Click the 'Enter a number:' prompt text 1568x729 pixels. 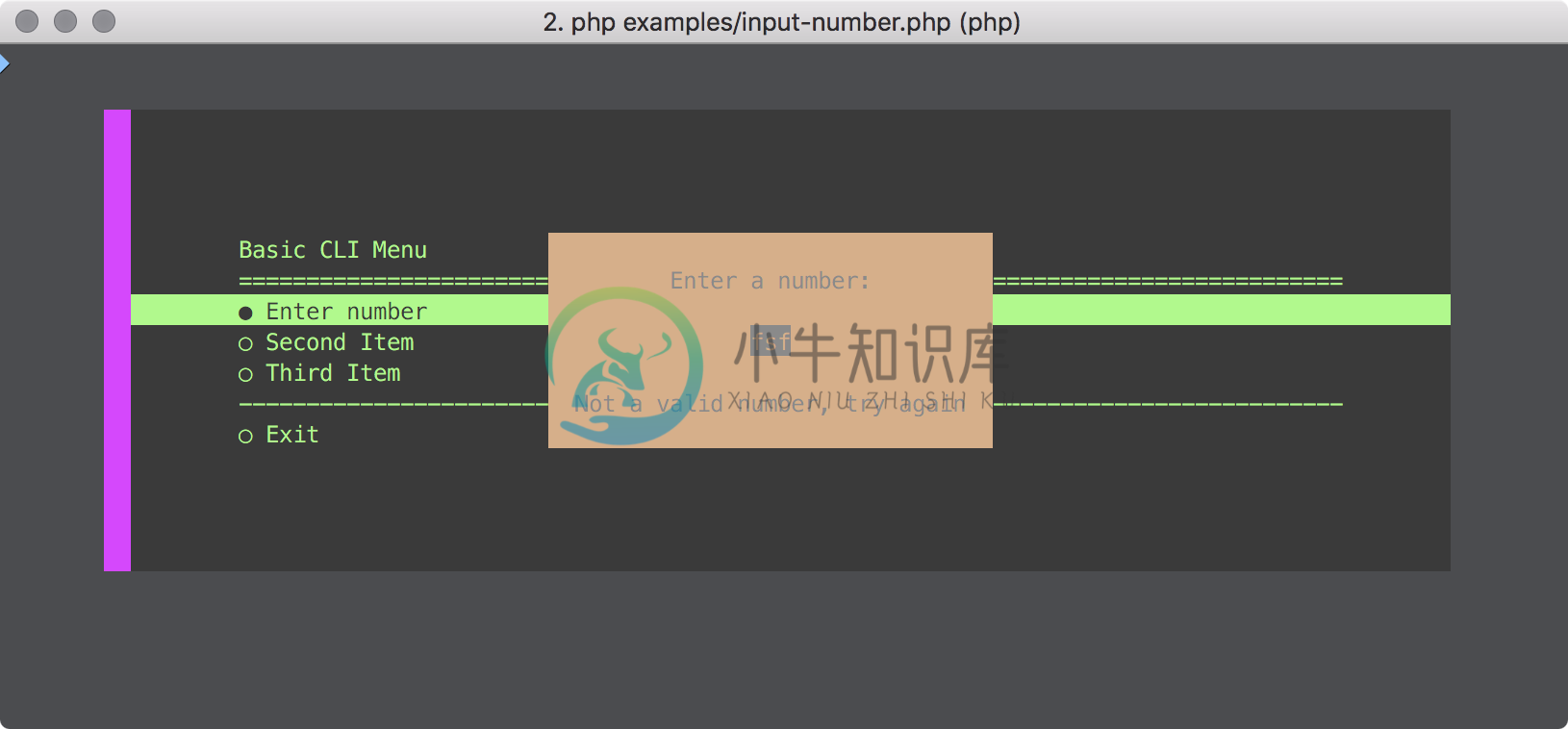tap(770, 281)
